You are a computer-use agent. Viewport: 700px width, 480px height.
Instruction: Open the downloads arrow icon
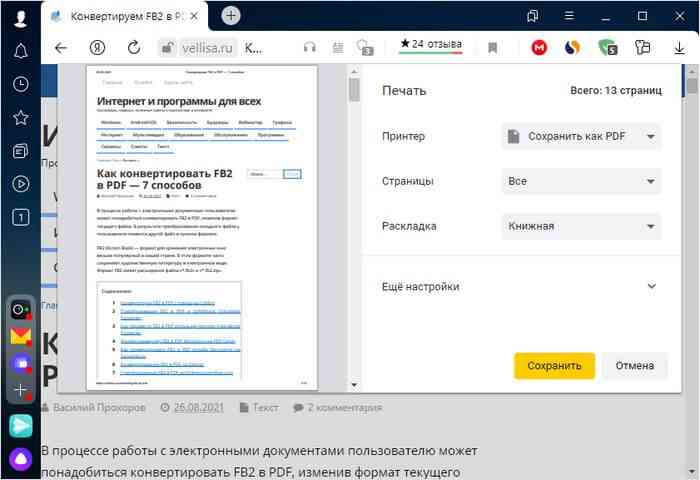point(679,48)
